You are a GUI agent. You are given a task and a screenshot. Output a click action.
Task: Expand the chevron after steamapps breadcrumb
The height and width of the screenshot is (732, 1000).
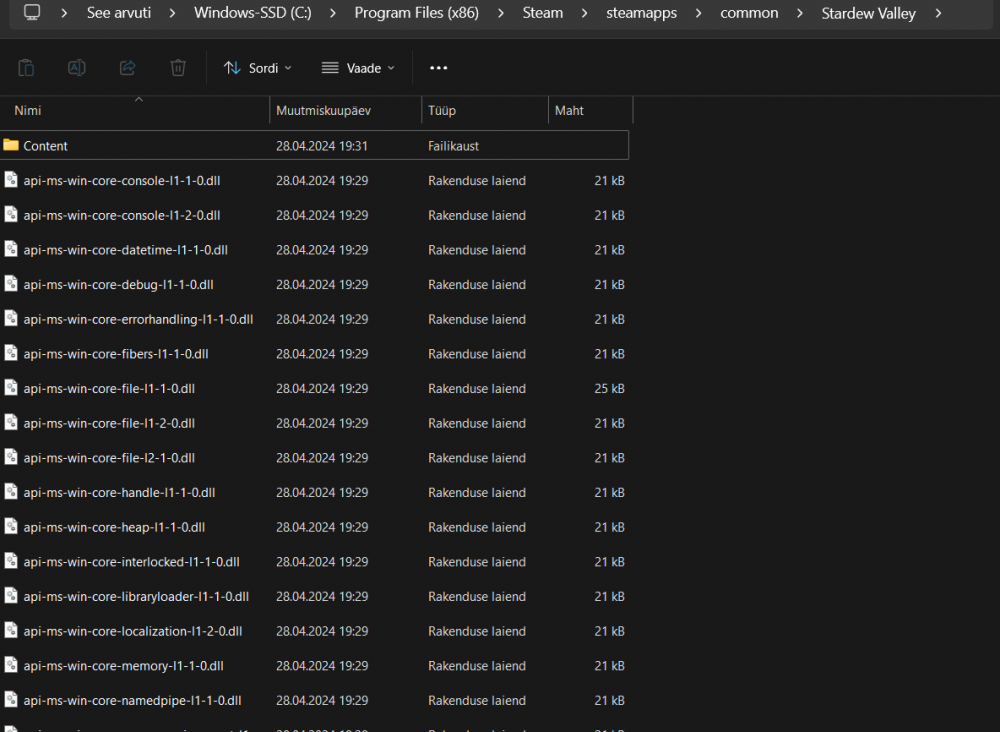(698, 13)
